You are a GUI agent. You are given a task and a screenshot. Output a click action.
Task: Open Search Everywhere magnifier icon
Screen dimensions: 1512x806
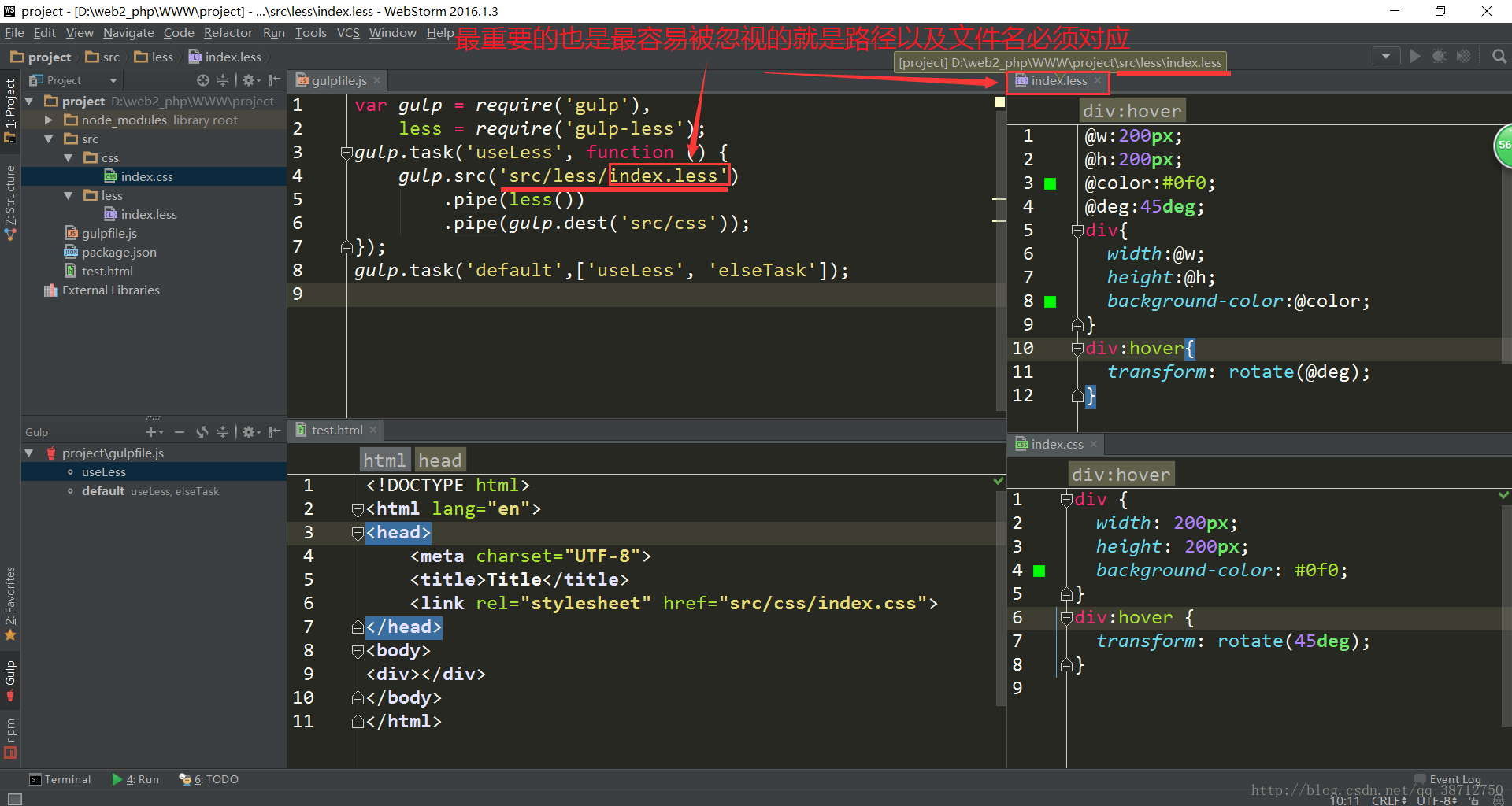[1499, 57]
